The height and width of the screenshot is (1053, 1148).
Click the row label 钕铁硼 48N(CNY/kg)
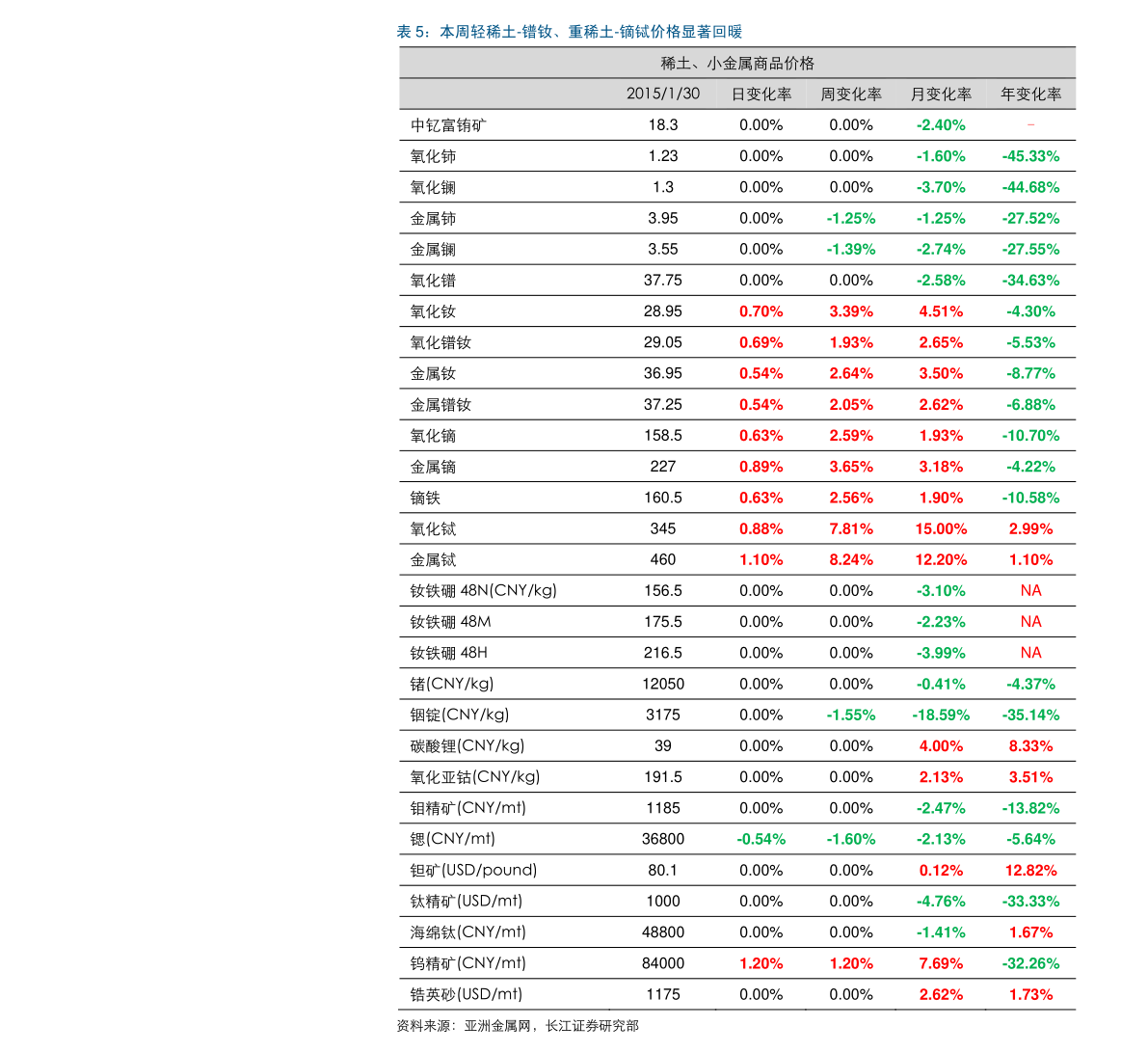coord(483,591)
